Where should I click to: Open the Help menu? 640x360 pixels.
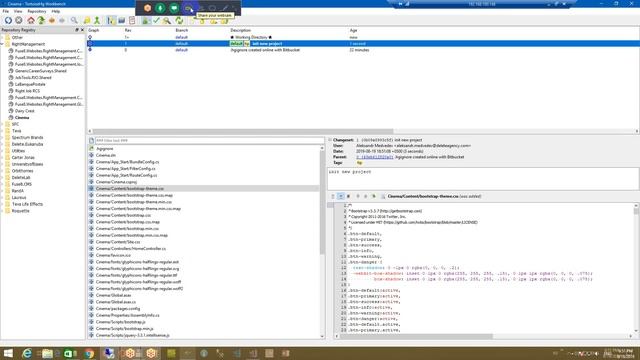(56, 11)
